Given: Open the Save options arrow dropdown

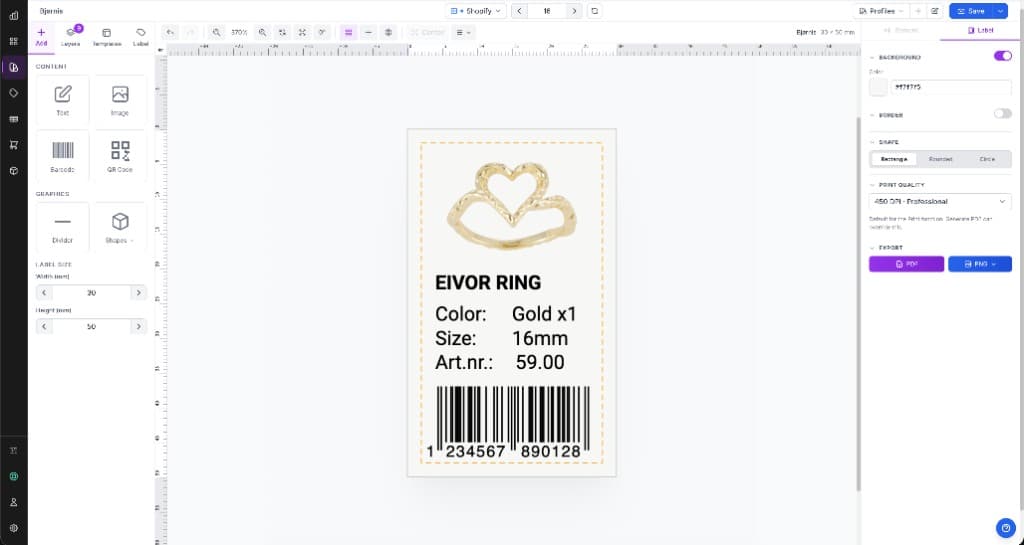Looking at the screenshot, I should coord(1000,11).
